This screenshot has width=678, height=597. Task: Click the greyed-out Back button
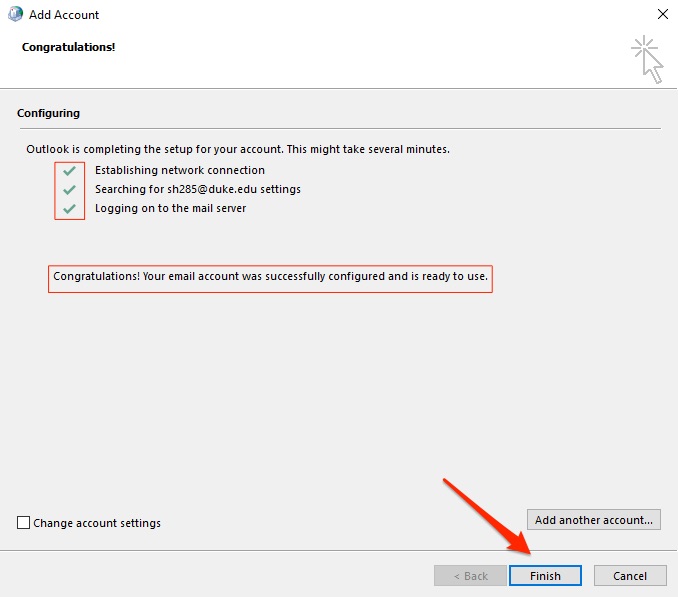pyautogui.click(x=470, y=576)
